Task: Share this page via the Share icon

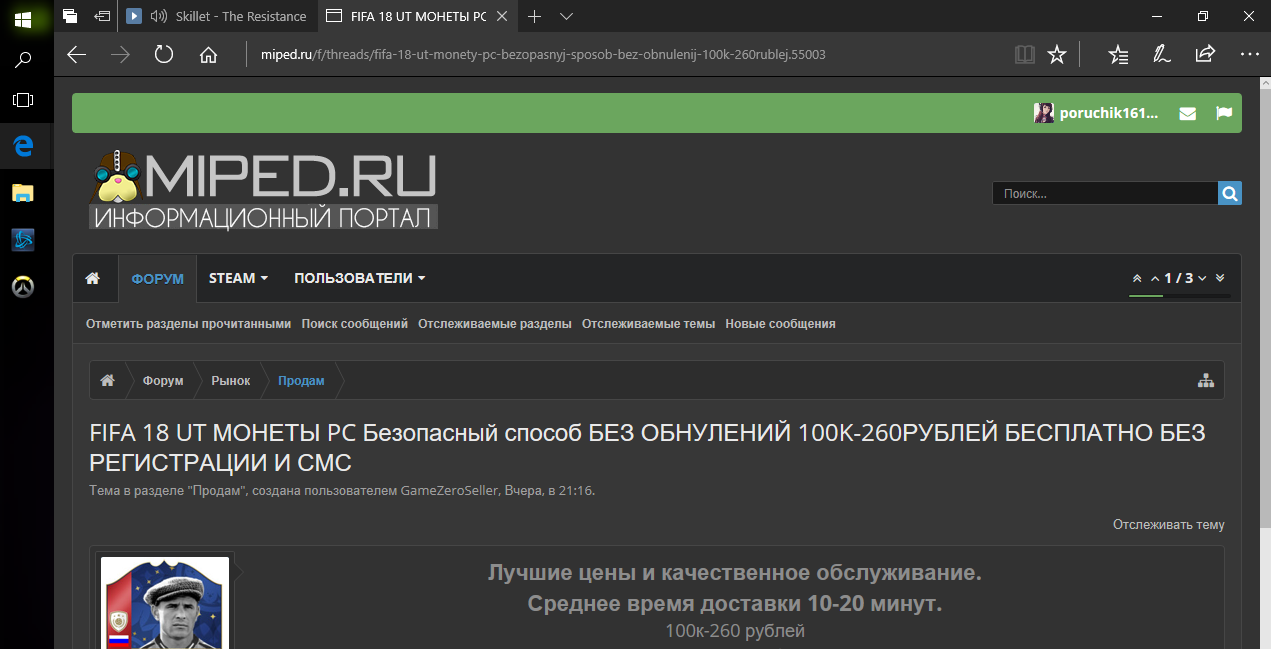Action: [1205, 55]
